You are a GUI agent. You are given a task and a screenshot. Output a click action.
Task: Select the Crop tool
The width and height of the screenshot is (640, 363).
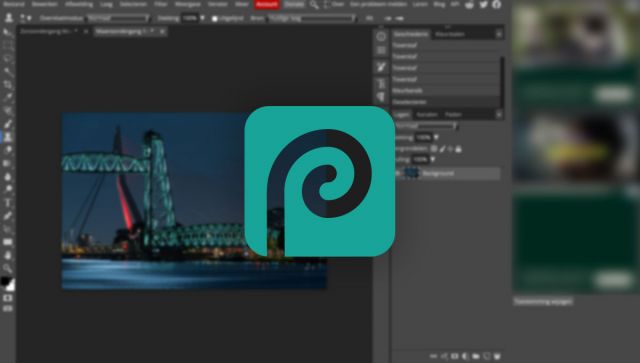pos(7,85)
